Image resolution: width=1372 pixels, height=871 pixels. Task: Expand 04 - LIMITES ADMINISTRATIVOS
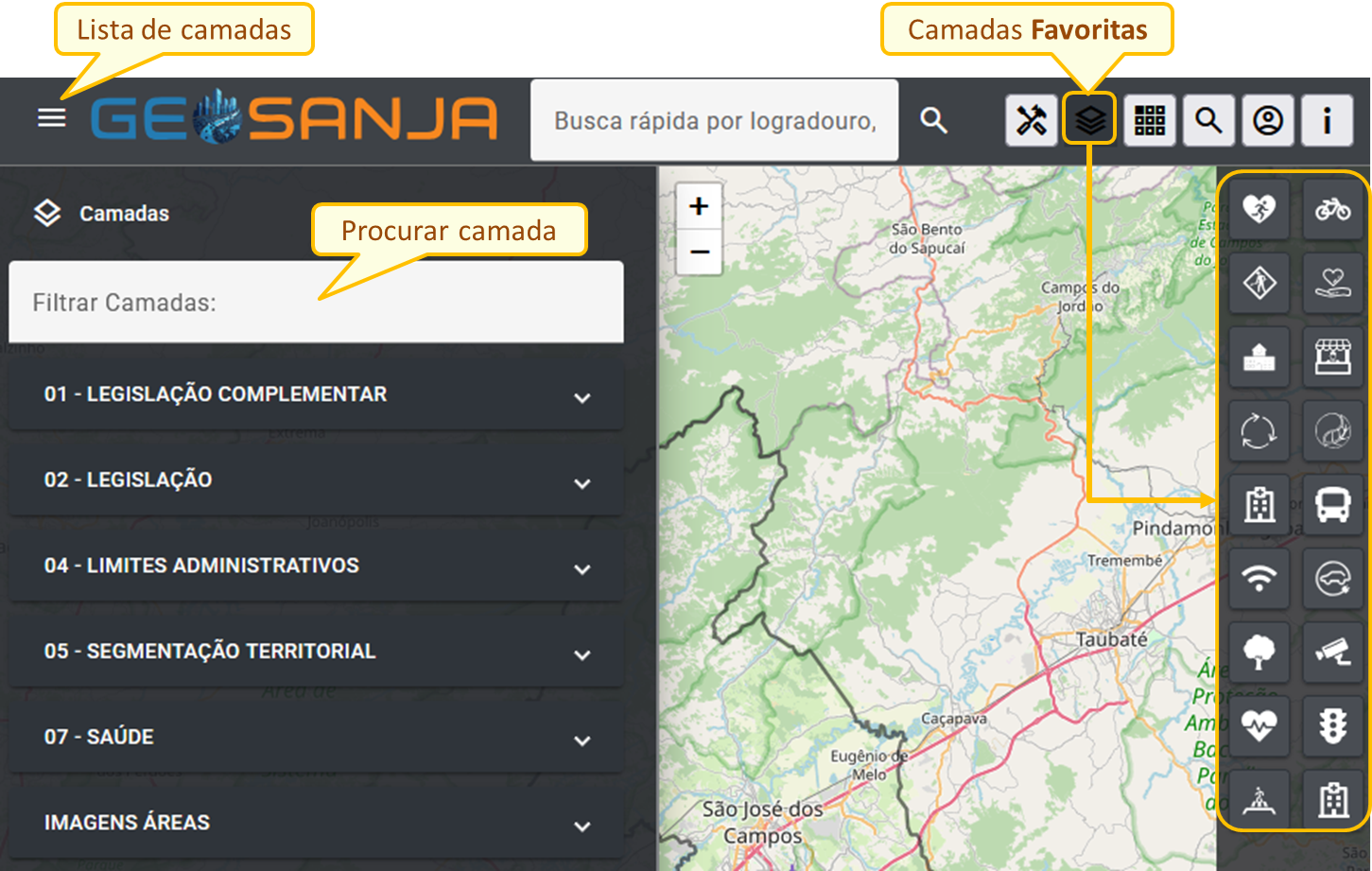(x=316, y=565)
